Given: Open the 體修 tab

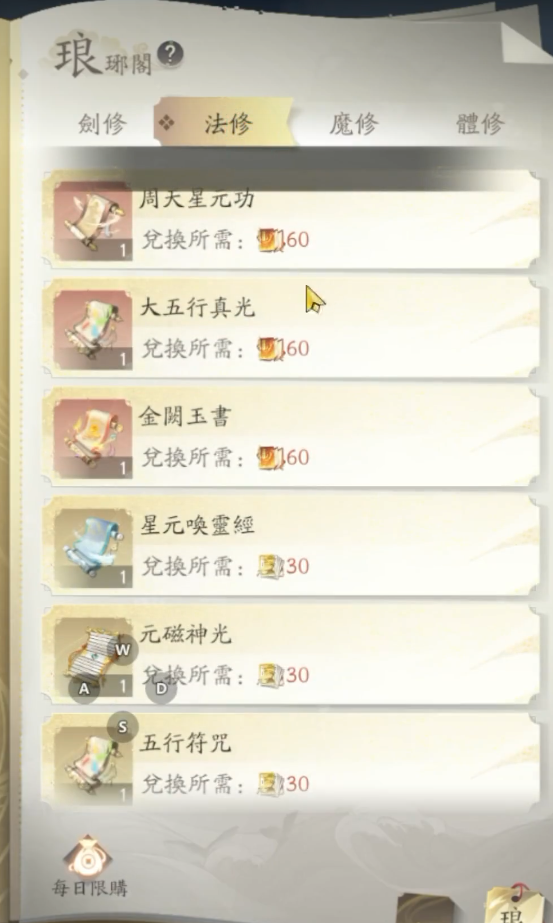Looking at the screenshot, I should click(x=480, y=124).
